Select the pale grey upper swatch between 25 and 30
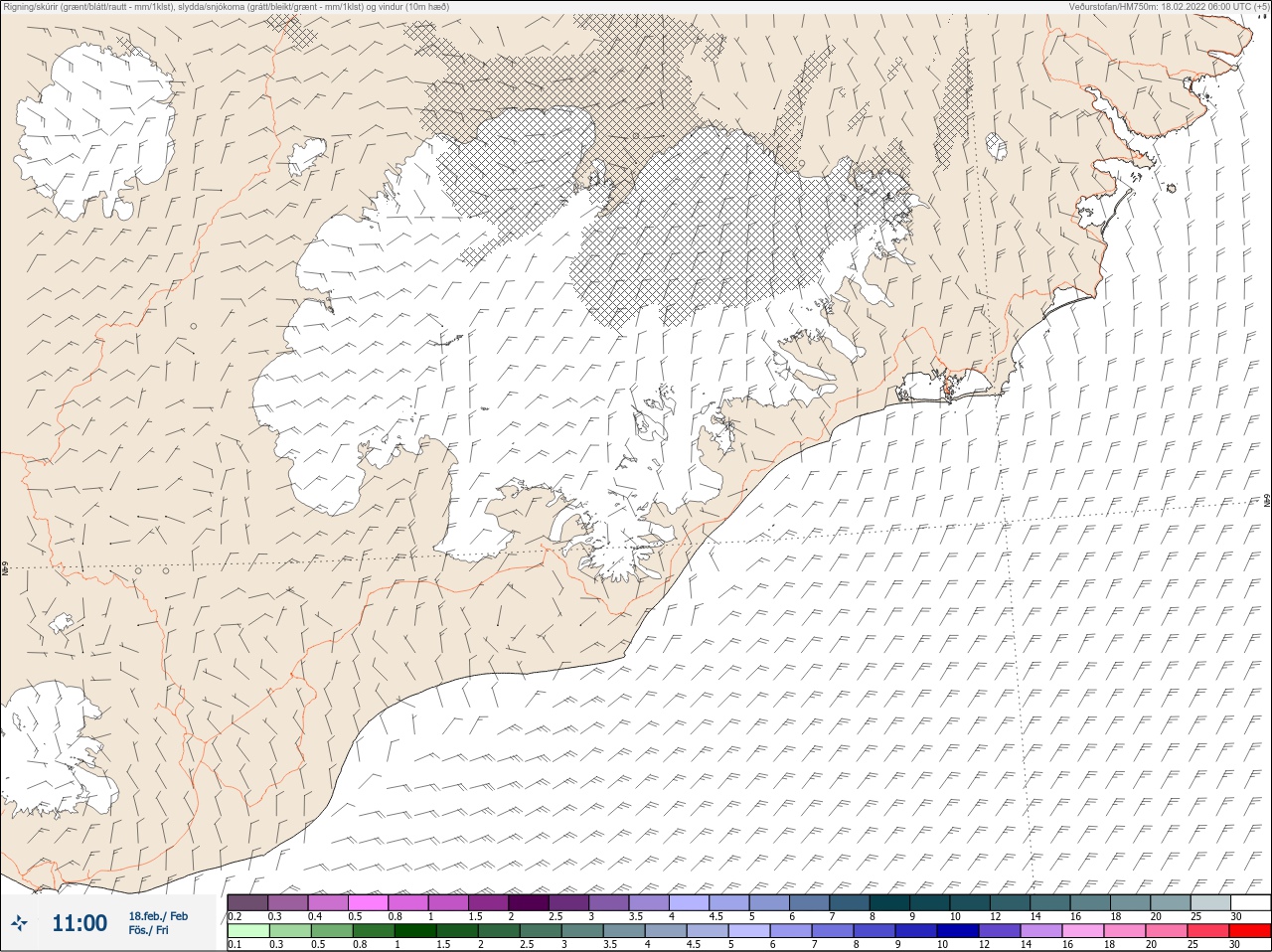The height and width of the screenshot is (952, 1272). pyautogui.click(x=1211, y=903)
